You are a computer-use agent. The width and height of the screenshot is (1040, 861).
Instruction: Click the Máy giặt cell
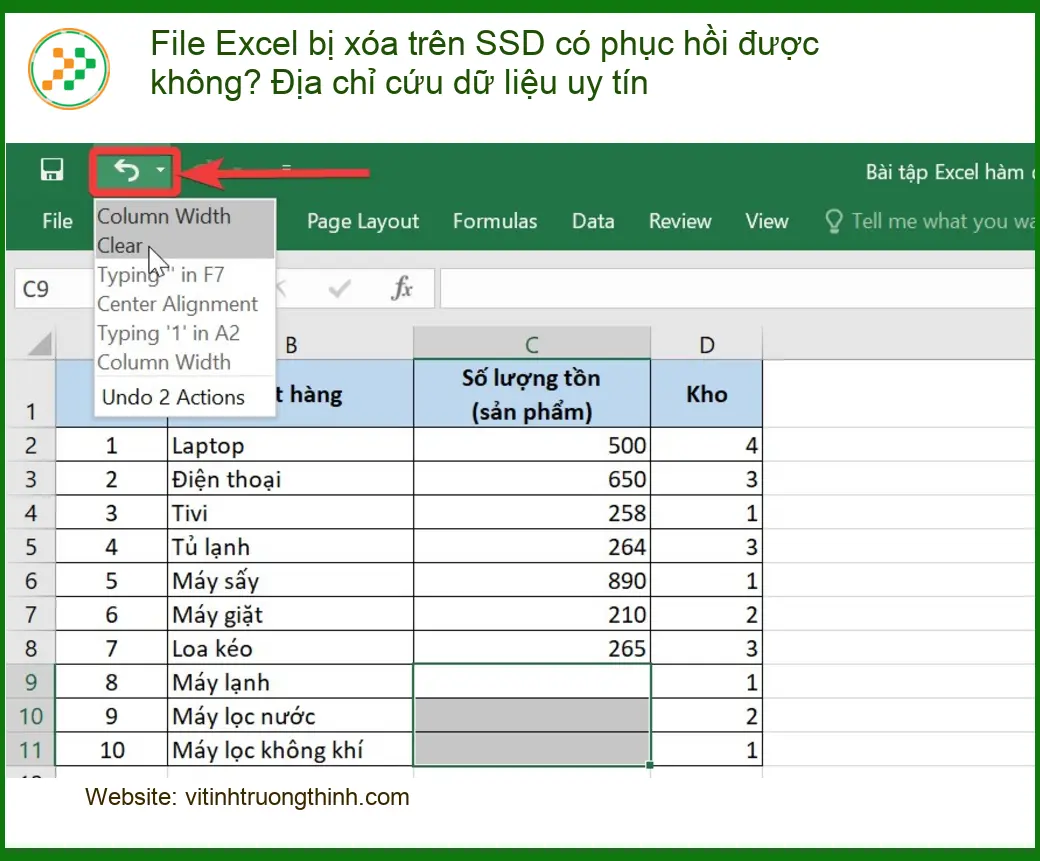click(x=291, y=614)
